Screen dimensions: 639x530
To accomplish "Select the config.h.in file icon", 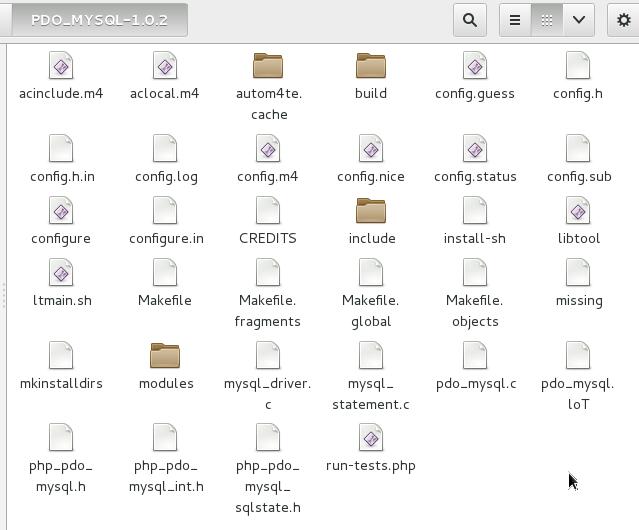I will coord(61,148).
